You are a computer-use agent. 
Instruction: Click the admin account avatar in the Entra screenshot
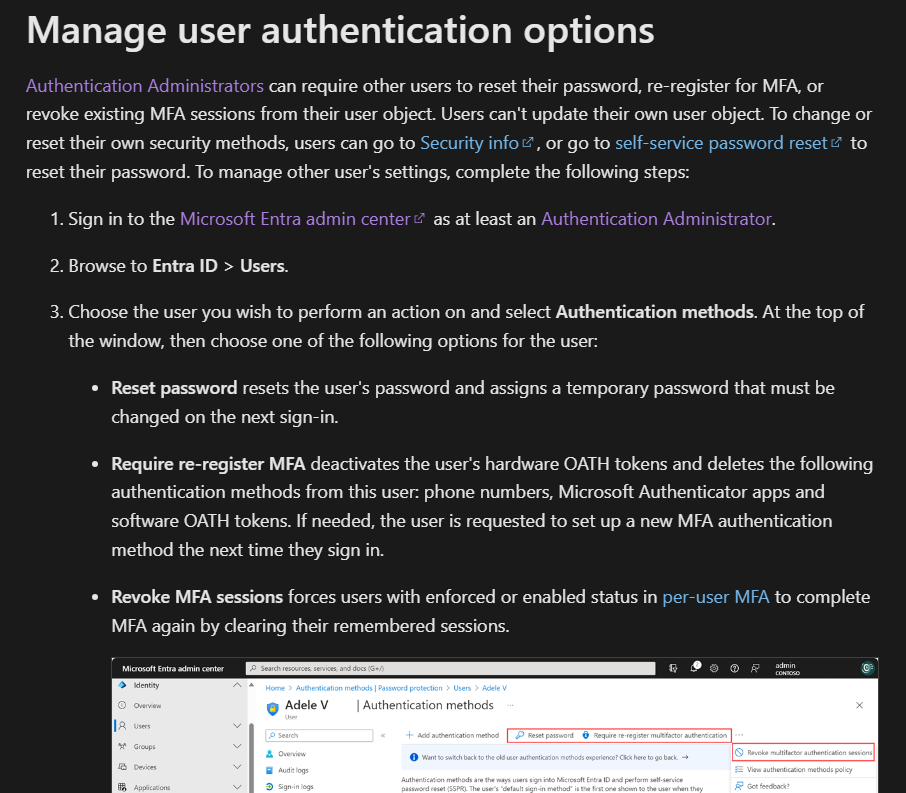pos(867,668)
